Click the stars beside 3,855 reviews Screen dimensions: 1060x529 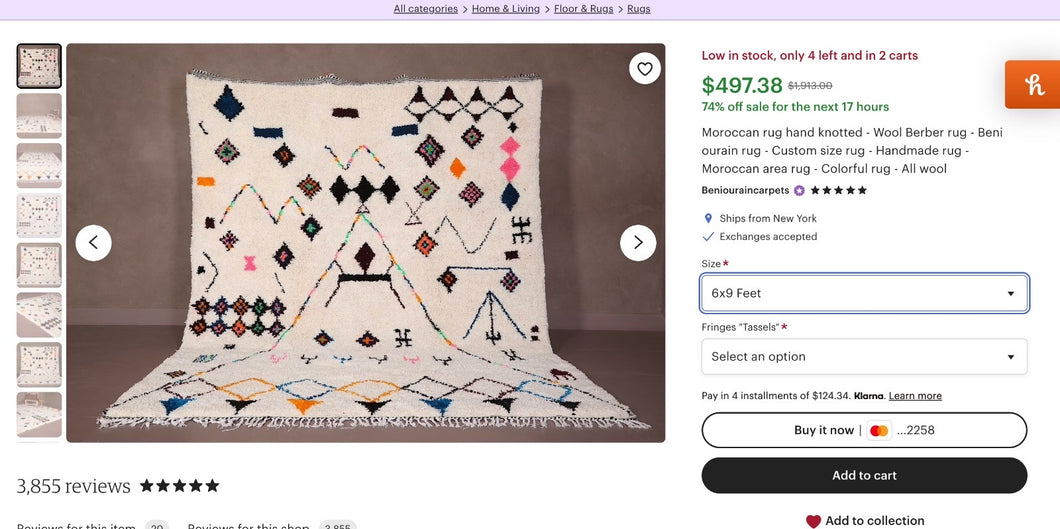pos(179,486)
